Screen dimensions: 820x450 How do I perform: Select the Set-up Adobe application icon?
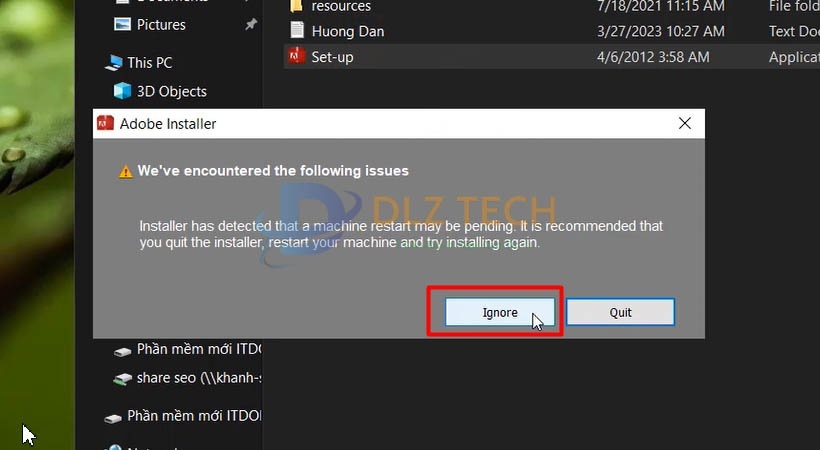click(297, 56)
